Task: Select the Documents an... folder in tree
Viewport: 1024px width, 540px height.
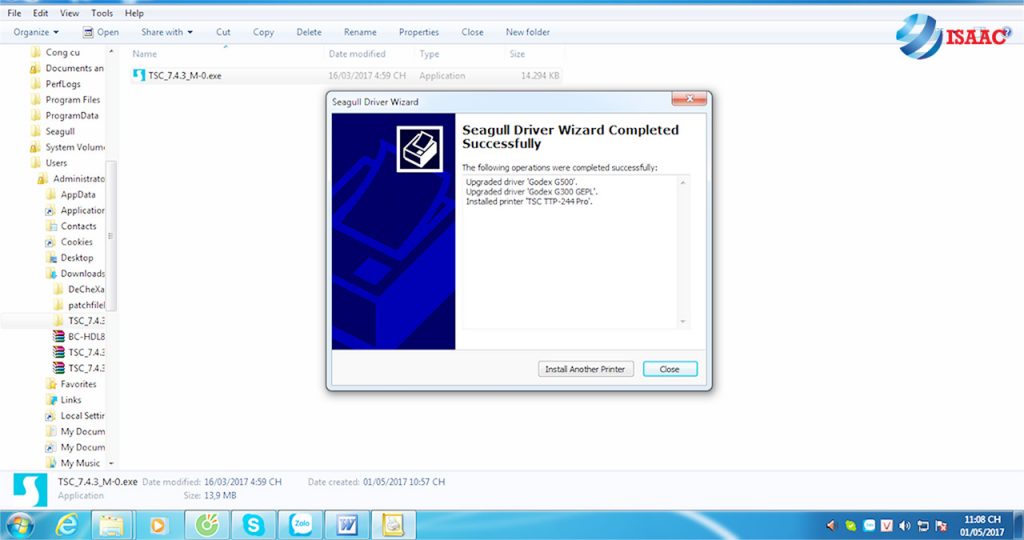Action: click(74, 68)
